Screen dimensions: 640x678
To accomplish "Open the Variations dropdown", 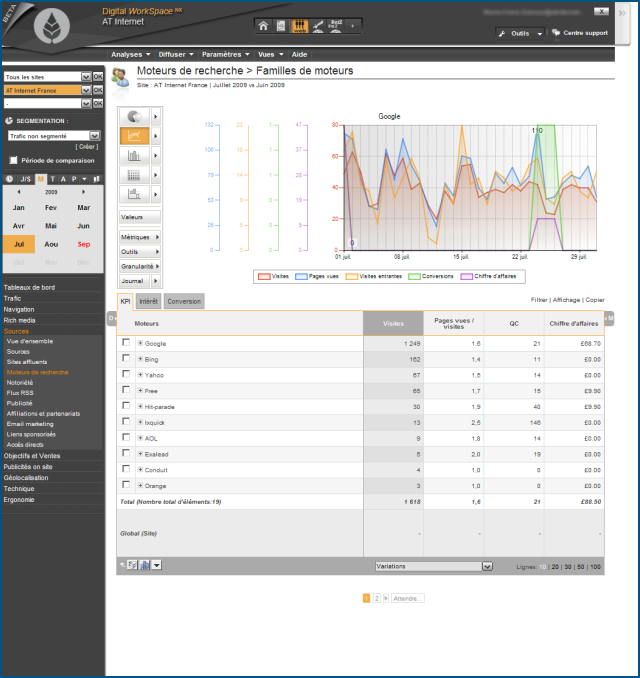I will tap(487, 566).
